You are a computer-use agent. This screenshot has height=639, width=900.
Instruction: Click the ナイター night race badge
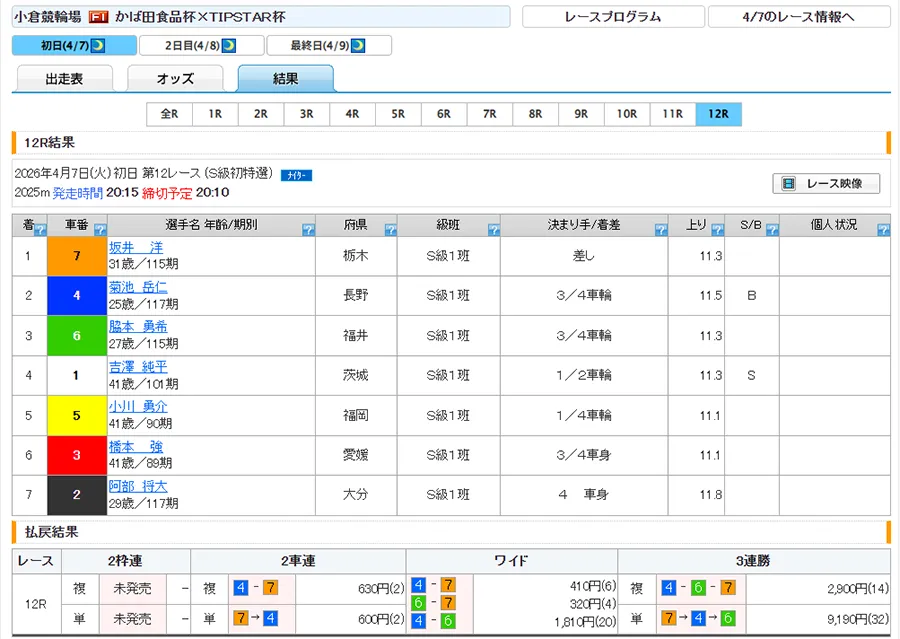point(296,175)
